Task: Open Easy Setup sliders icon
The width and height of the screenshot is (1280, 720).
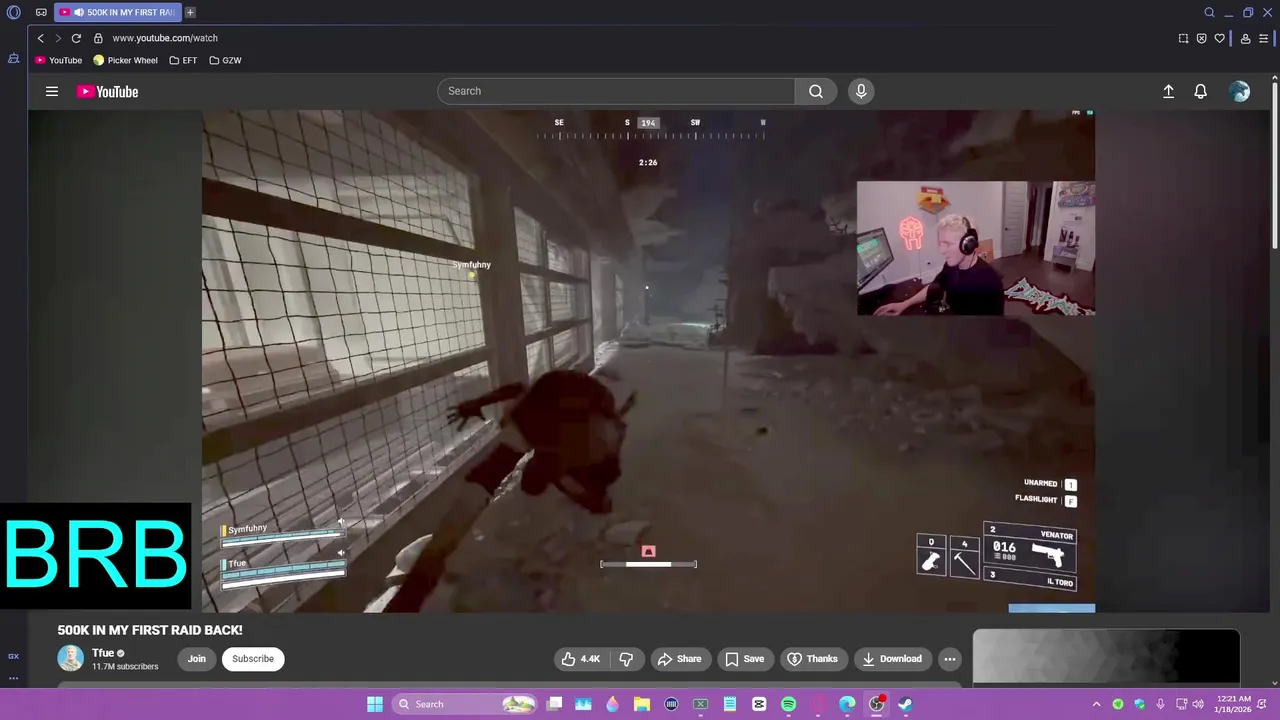Action: pos(1263,38)
